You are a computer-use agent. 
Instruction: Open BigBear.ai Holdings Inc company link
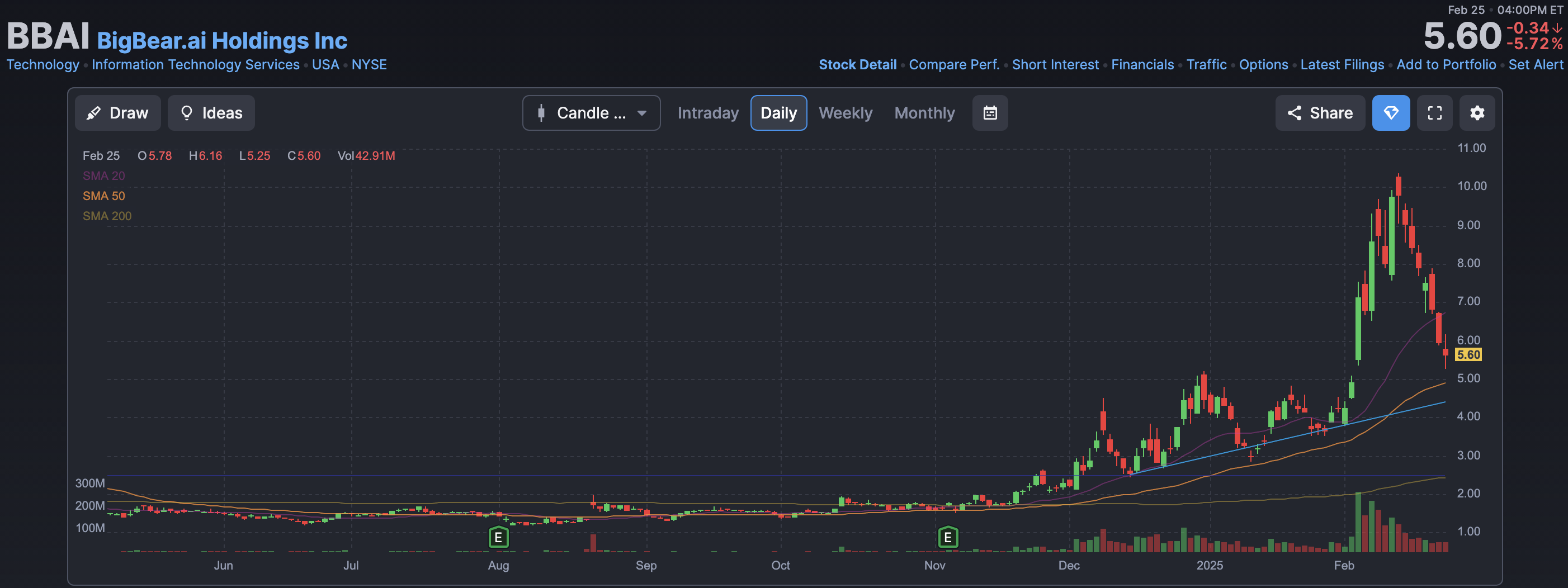(x=222, y=41)
